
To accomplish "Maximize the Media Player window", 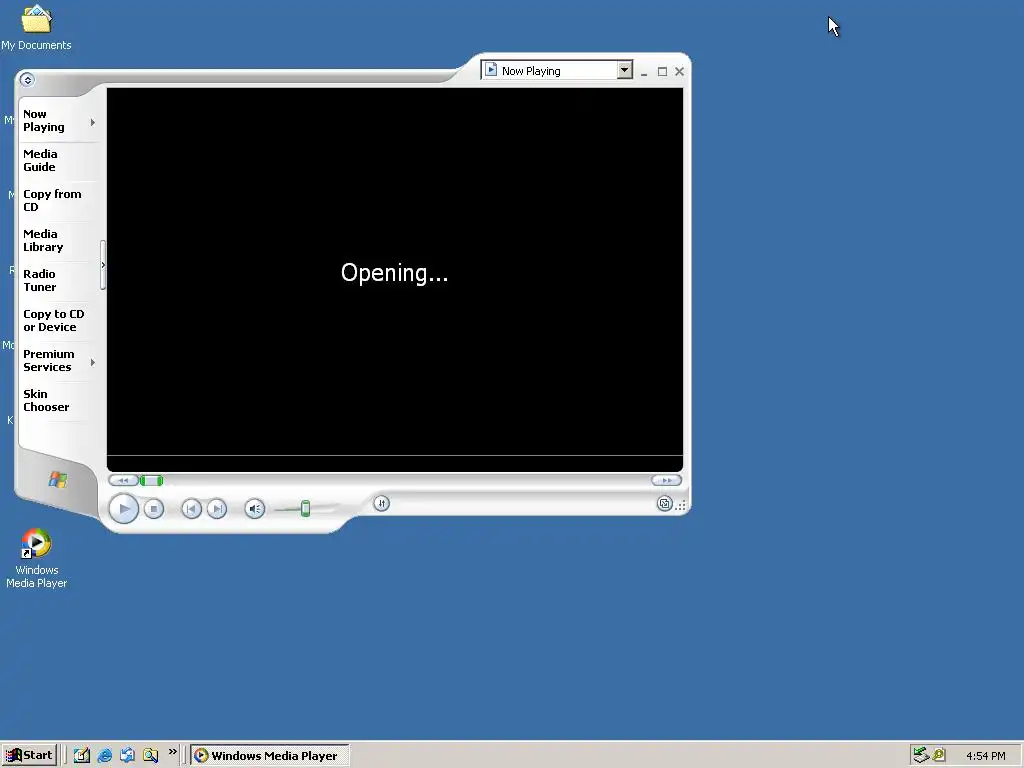I will click(x=662, y=72).
